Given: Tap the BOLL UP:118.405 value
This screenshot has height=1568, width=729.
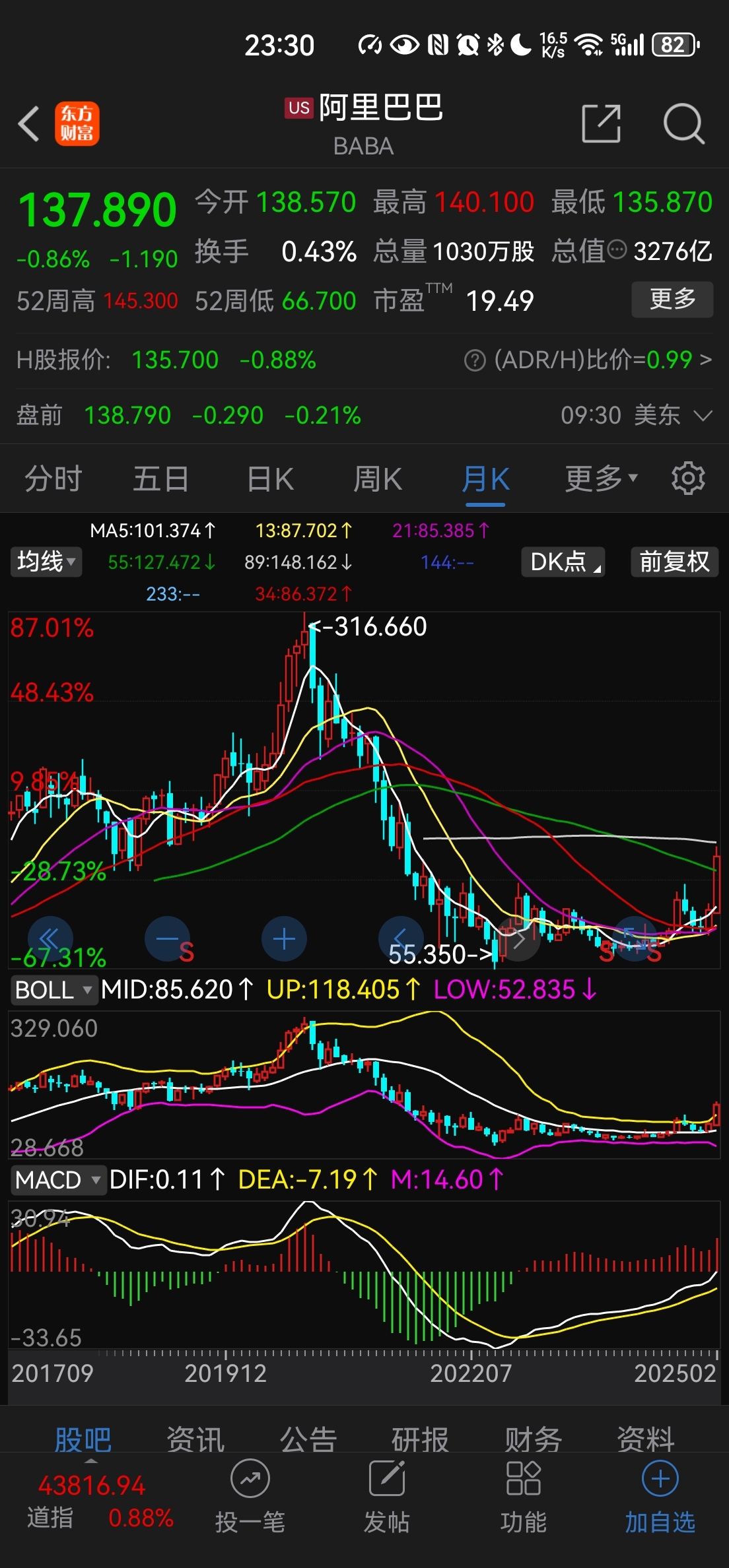Looking at the screenshot, I should click(343, 990).
